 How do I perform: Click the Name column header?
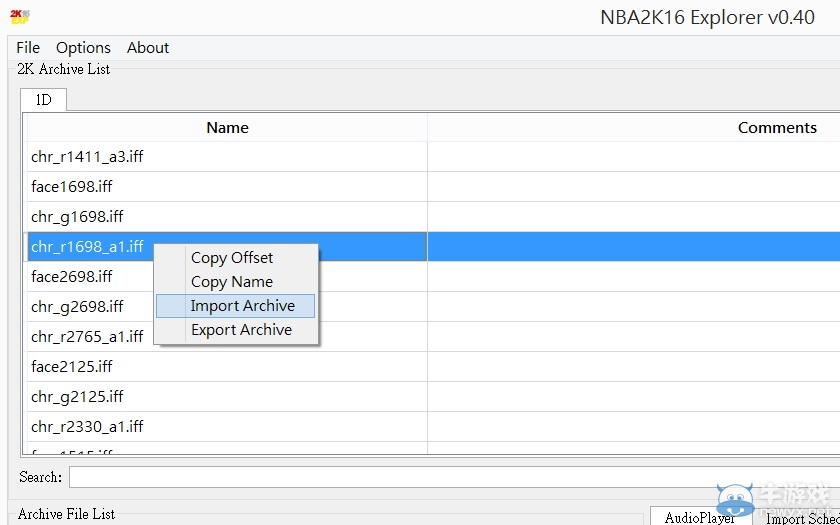(227, 128)
